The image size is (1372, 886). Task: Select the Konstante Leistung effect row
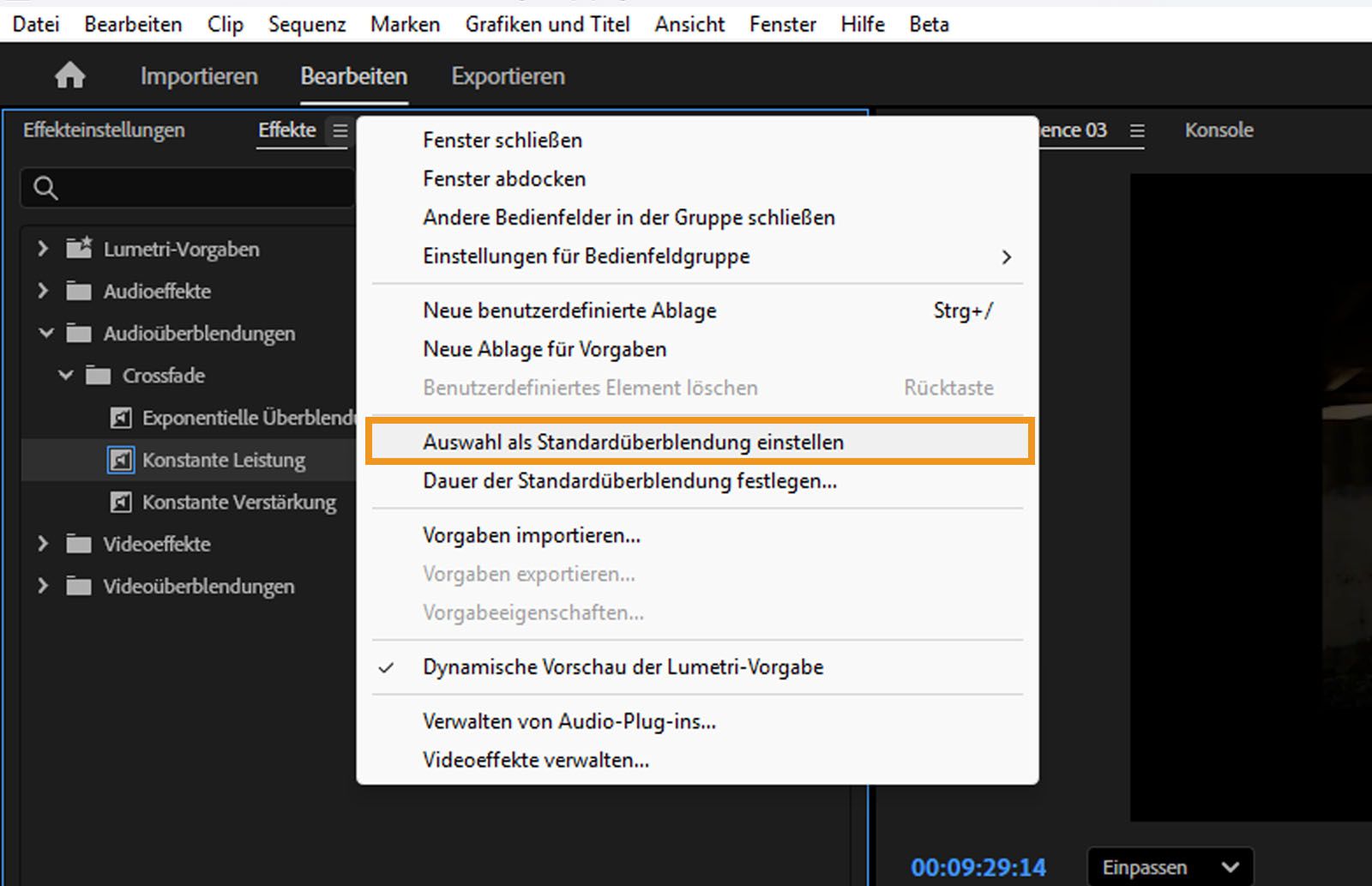[x=189, y=460]
